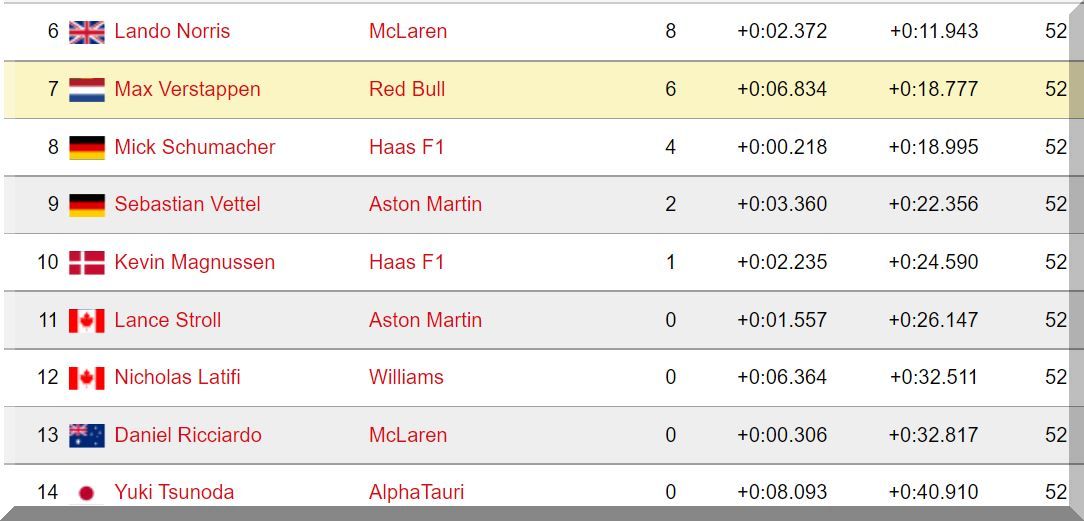
Task: Click the Canadian flag next to Nicholas Latifi
Action: [87, 378]
